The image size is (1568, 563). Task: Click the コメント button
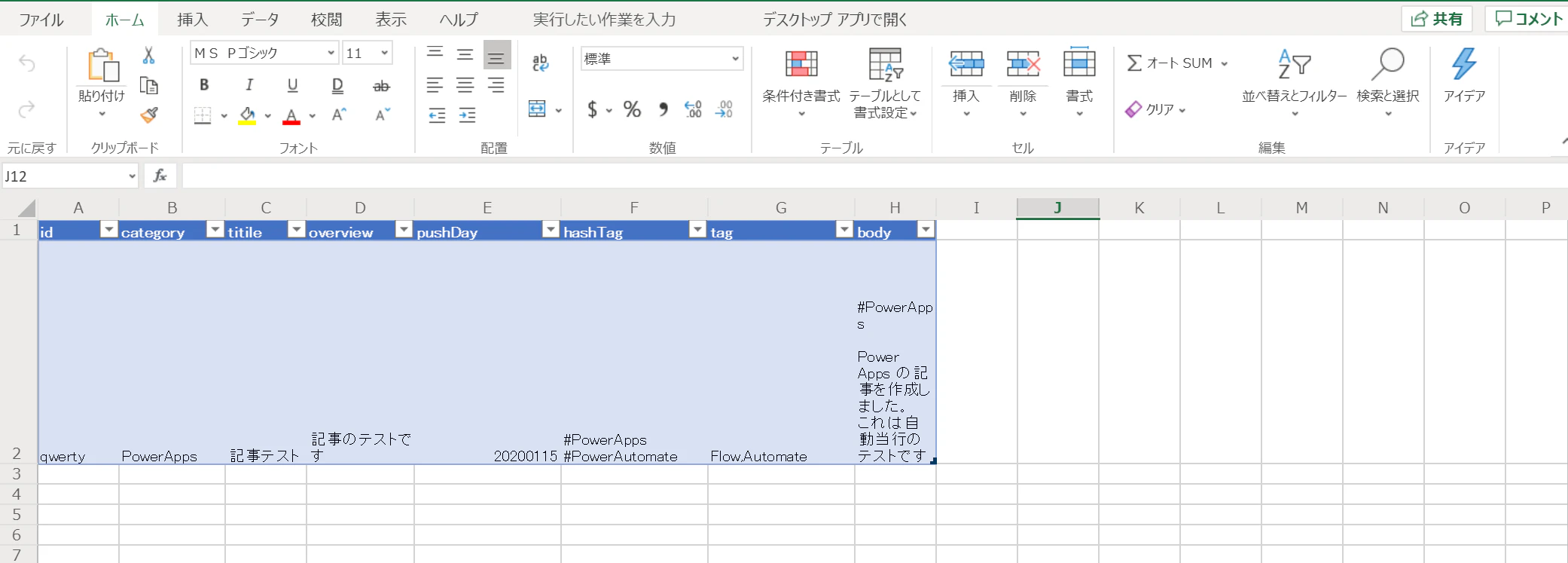[1528, 19]
